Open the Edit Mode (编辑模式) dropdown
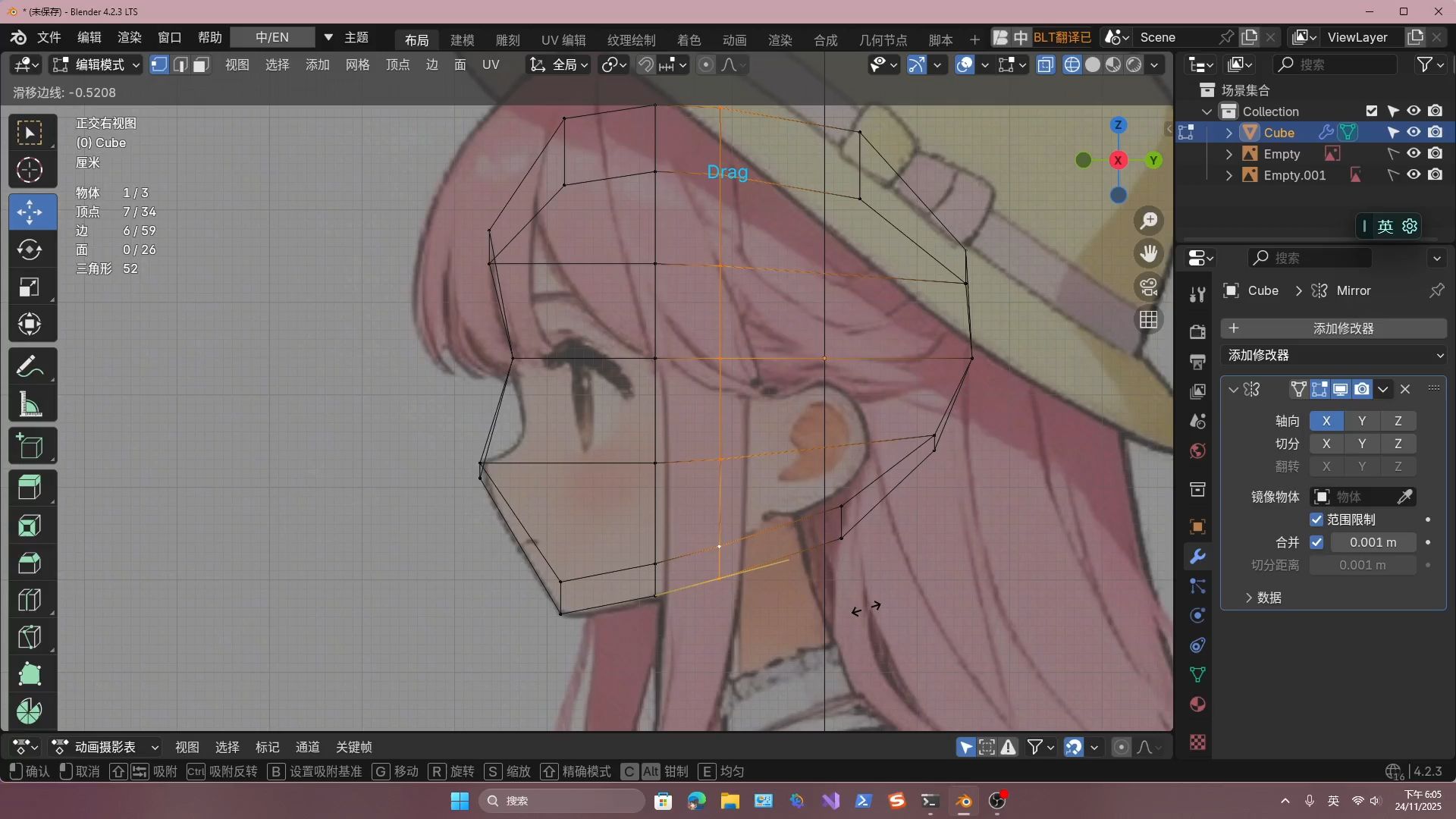The height and width of the screenshot is (819, 1456). [96, 65]
